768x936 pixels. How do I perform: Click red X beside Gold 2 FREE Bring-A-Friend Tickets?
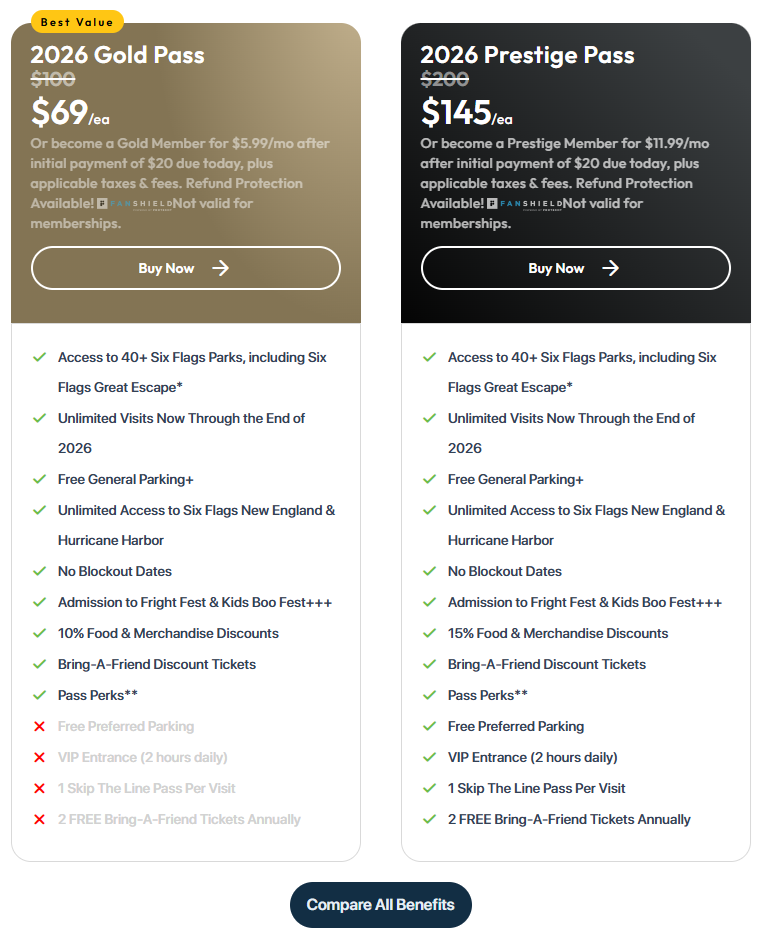[x=40, y=820]
